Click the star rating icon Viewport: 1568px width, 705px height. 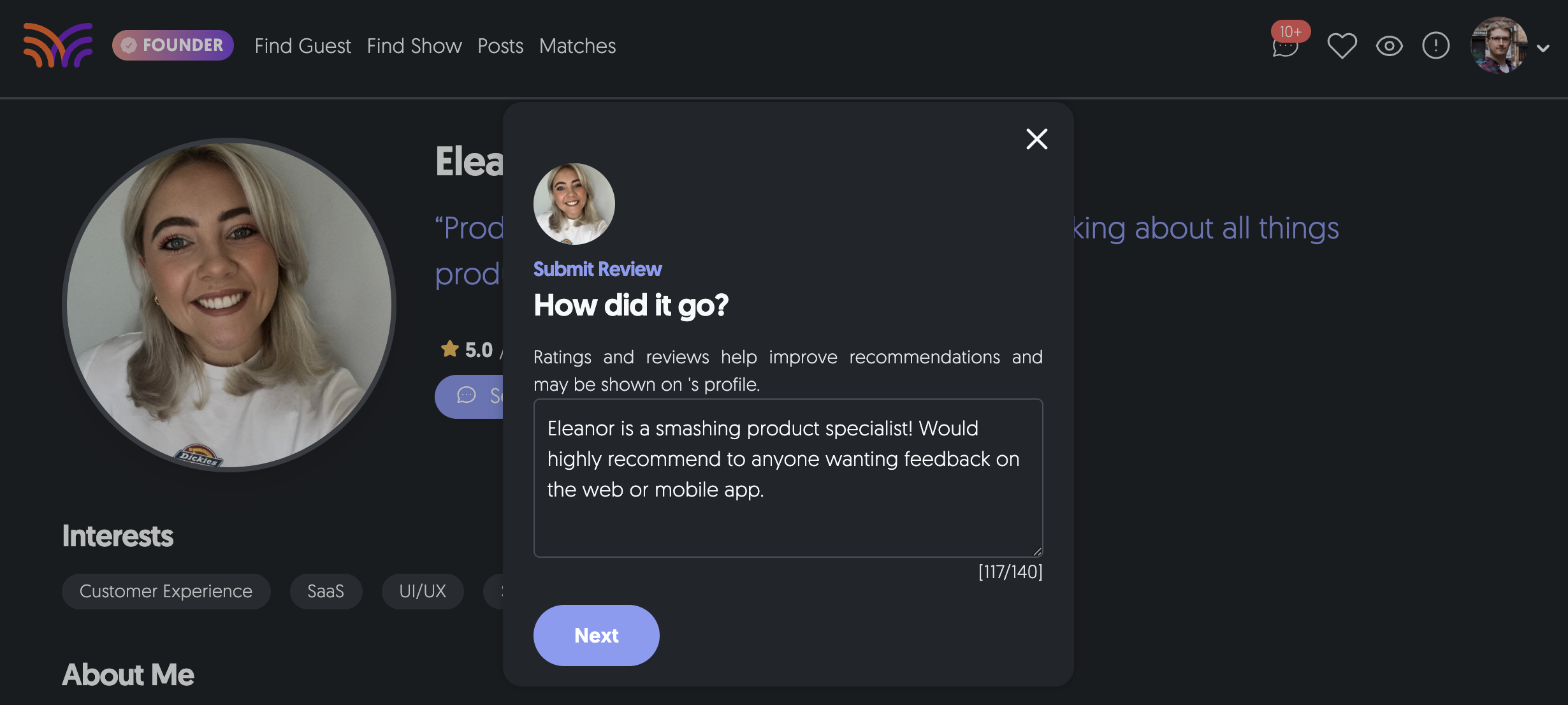[x=450, y=349]
